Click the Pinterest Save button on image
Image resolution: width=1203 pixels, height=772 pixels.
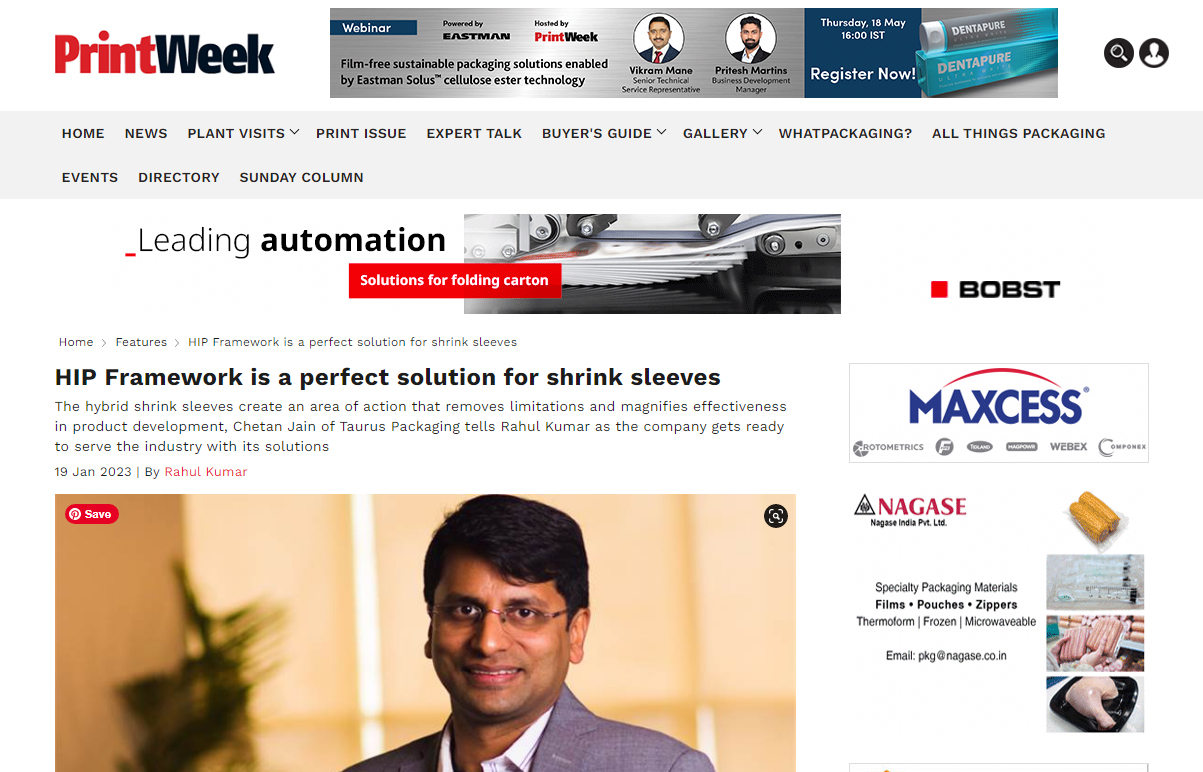point(92,514)
